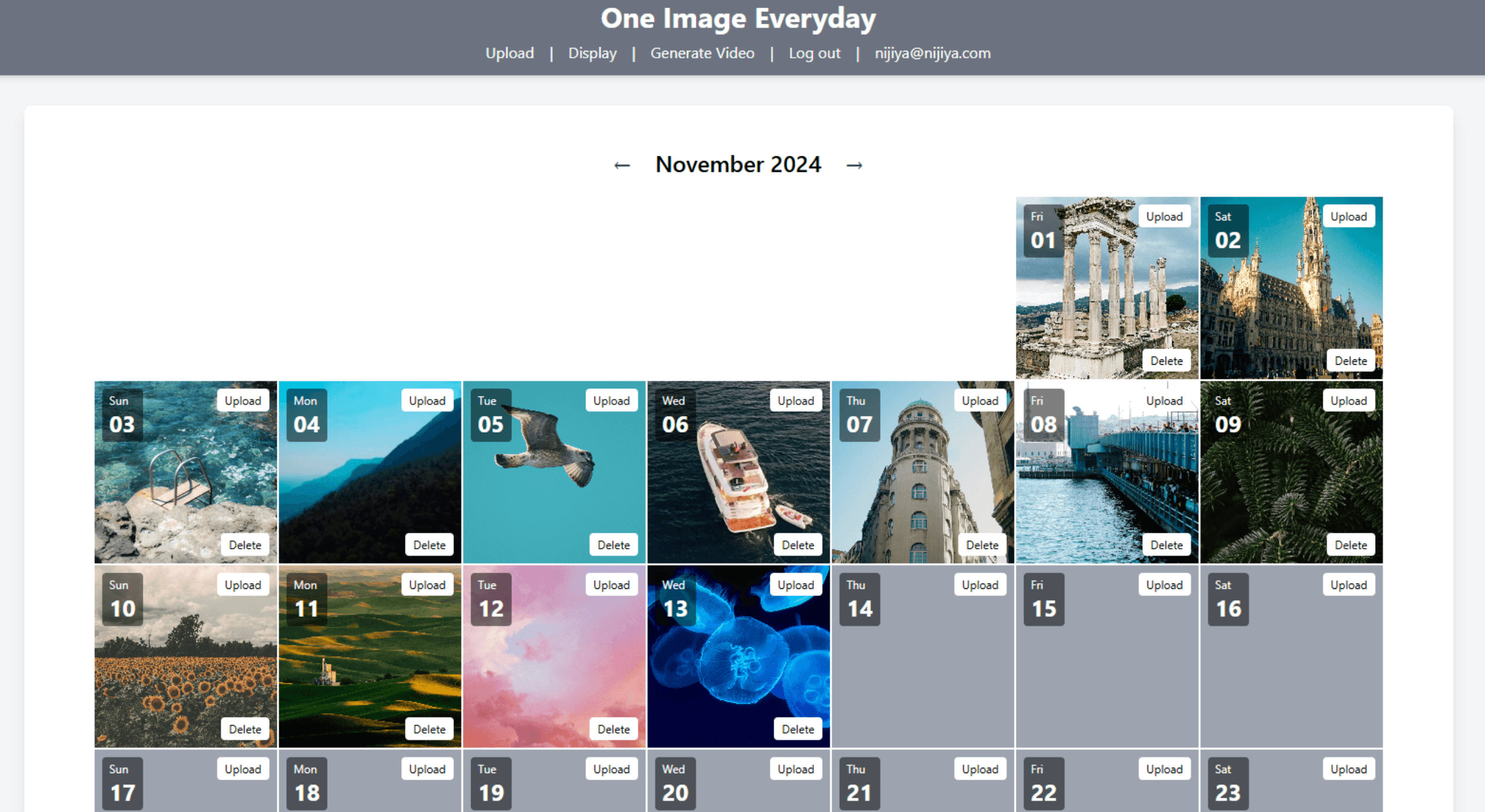Open Generate Video page
The image size is (1485, 812).
(x=702, y=53)
